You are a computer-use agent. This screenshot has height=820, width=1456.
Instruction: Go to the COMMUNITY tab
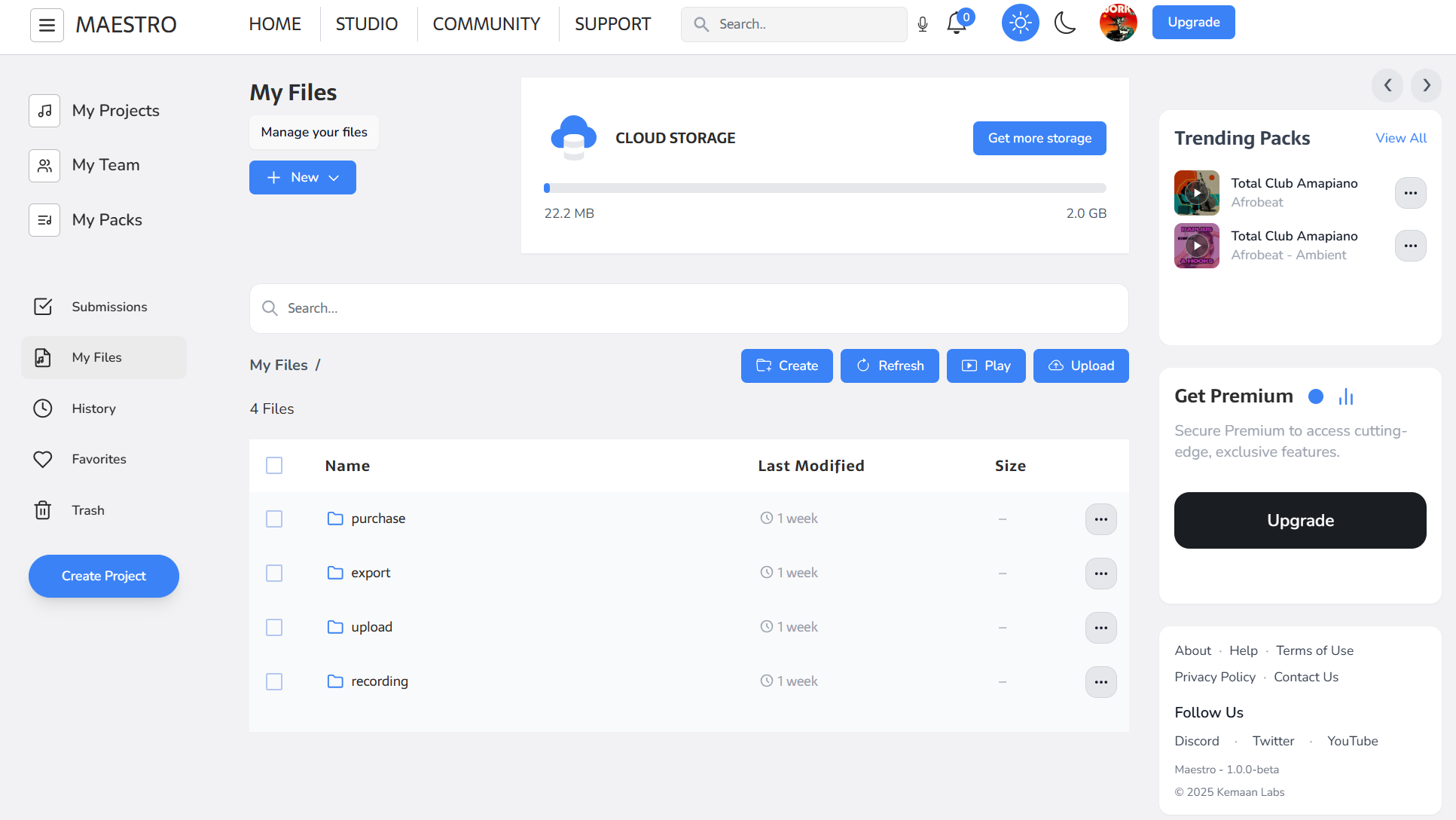(x=486, y=23)
